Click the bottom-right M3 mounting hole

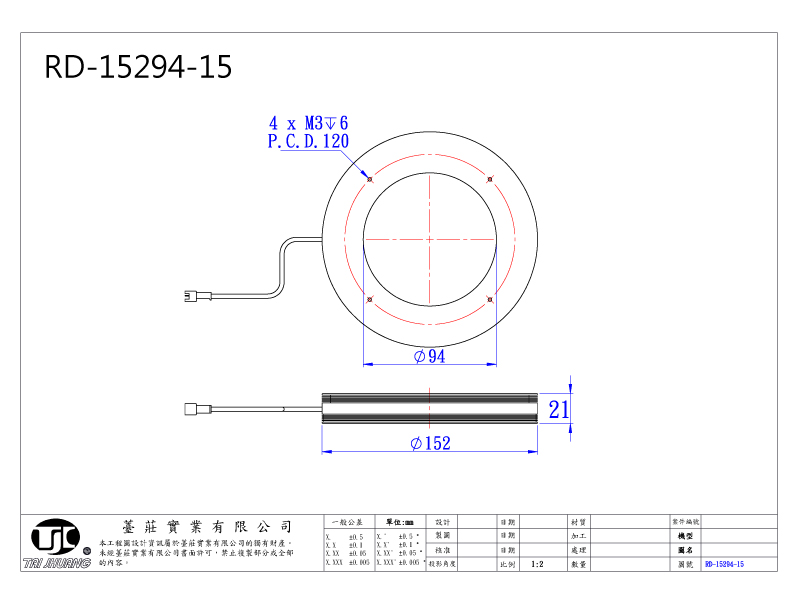489,298
